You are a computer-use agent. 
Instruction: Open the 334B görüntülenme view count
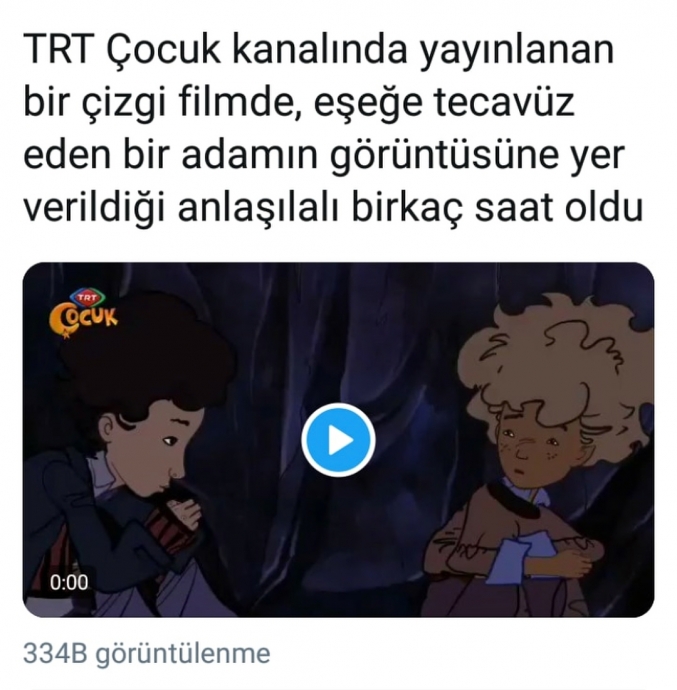[146, 654]
